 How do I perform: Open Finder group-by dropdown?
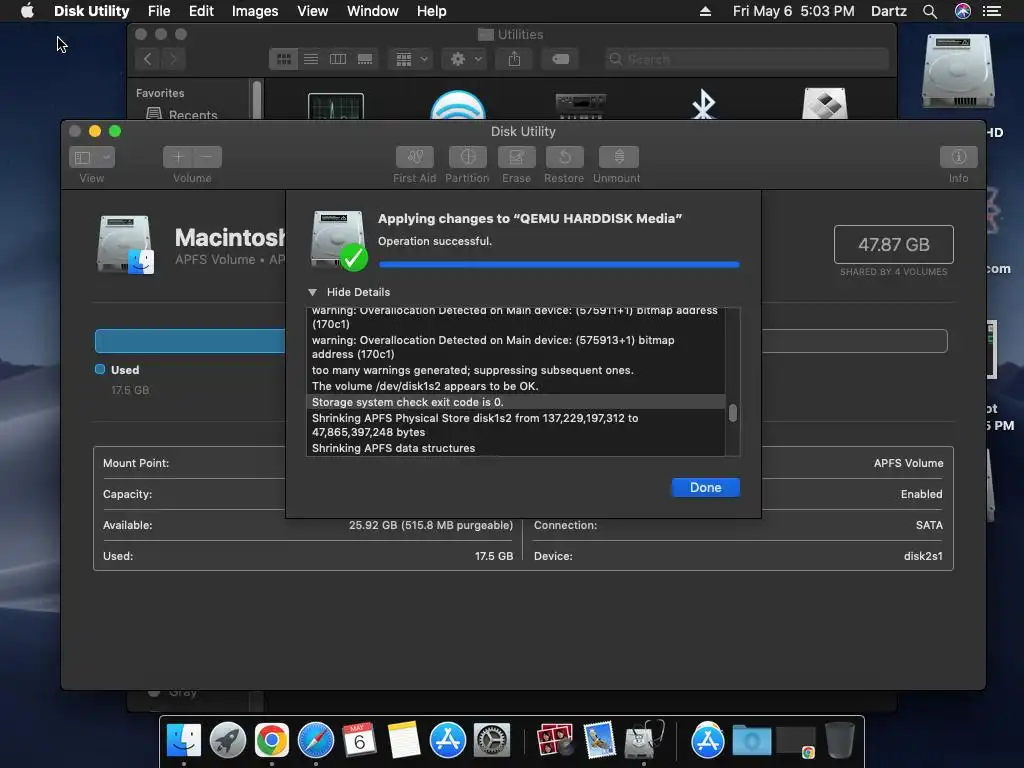coord(411,59)
